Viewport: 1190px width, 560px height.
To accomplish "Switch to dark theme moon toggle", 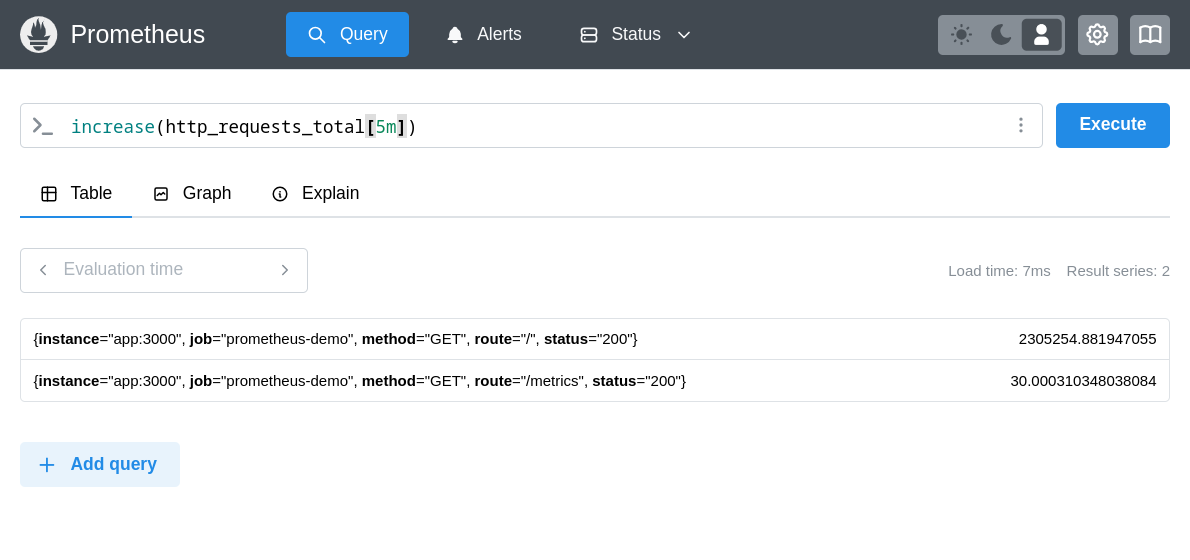I will [x=1001, y=35].
